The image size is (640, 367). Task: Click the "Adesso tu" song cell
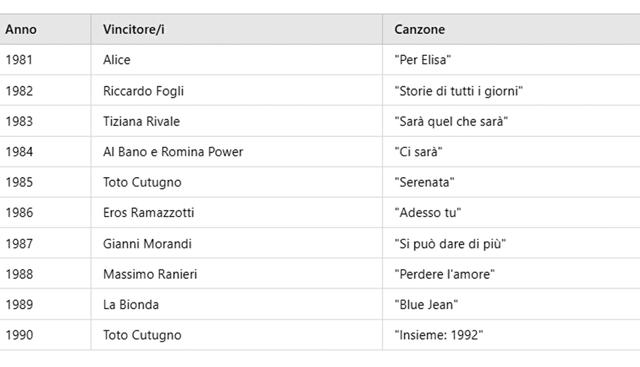[511, 213]
